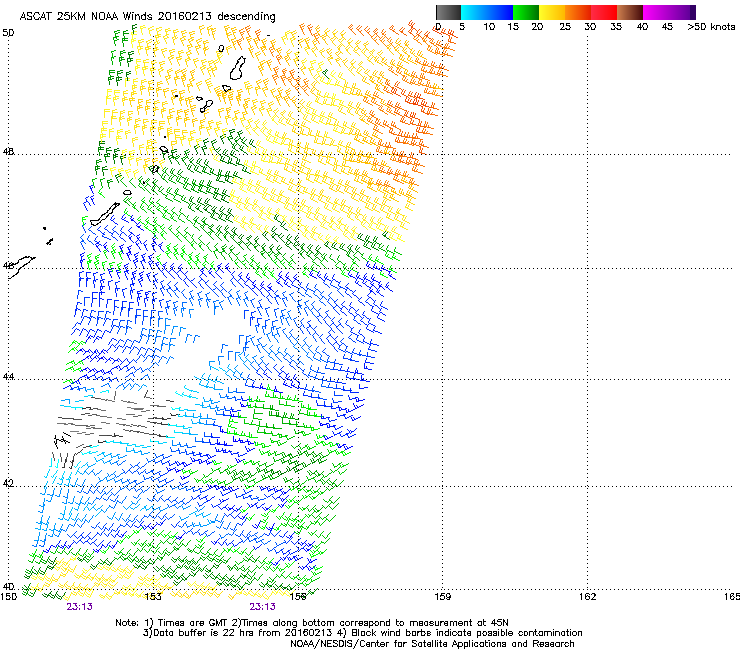This screenshot has height=650, width=740.
Task: Click the first purple '23:13' time stamp
Action: (x=79, y=607)
